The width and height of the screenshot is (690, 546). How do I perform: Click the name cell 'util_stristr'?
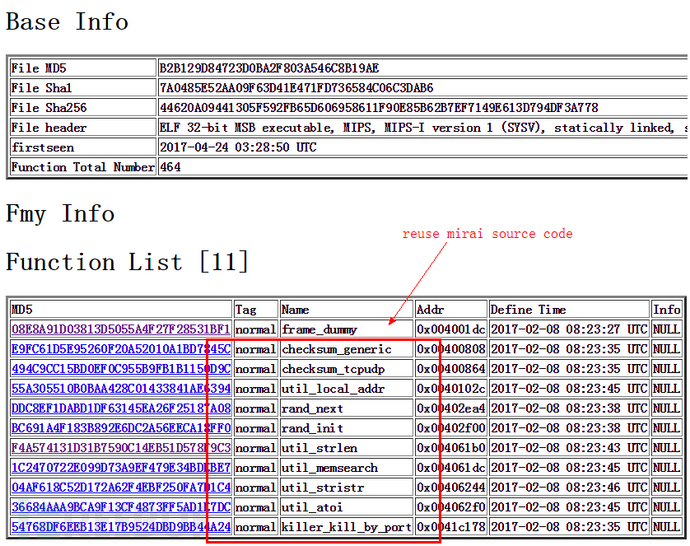pyautogui.click(x=347, y=487)
